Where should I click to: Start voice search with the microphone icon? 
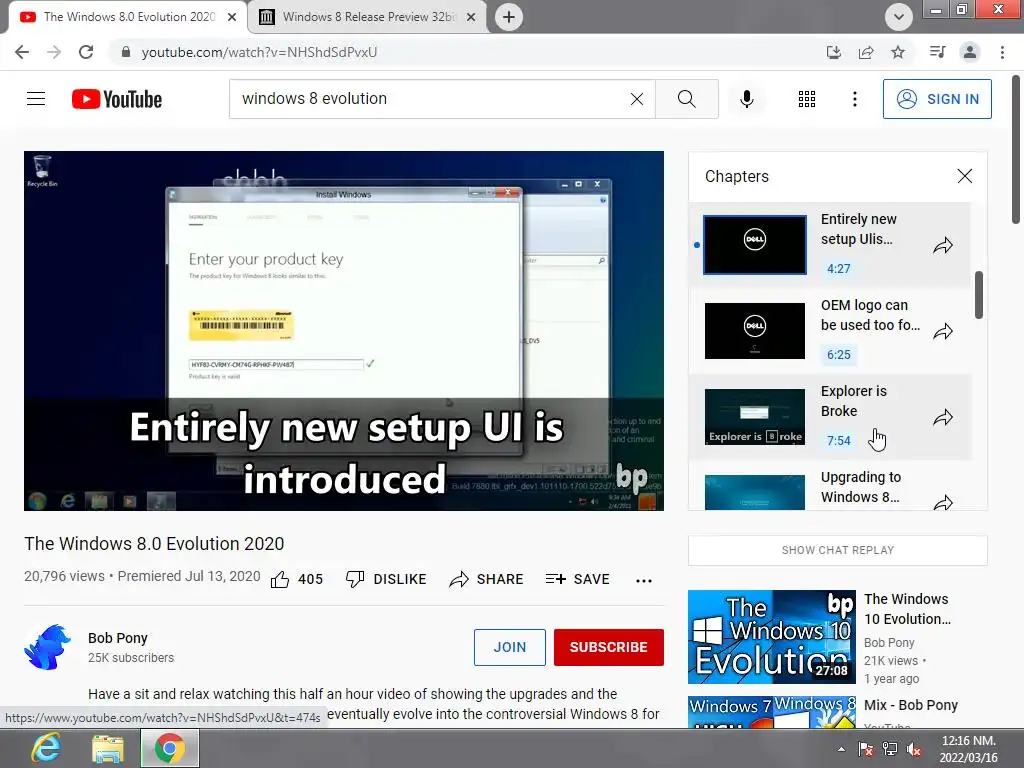coord(746,99)
